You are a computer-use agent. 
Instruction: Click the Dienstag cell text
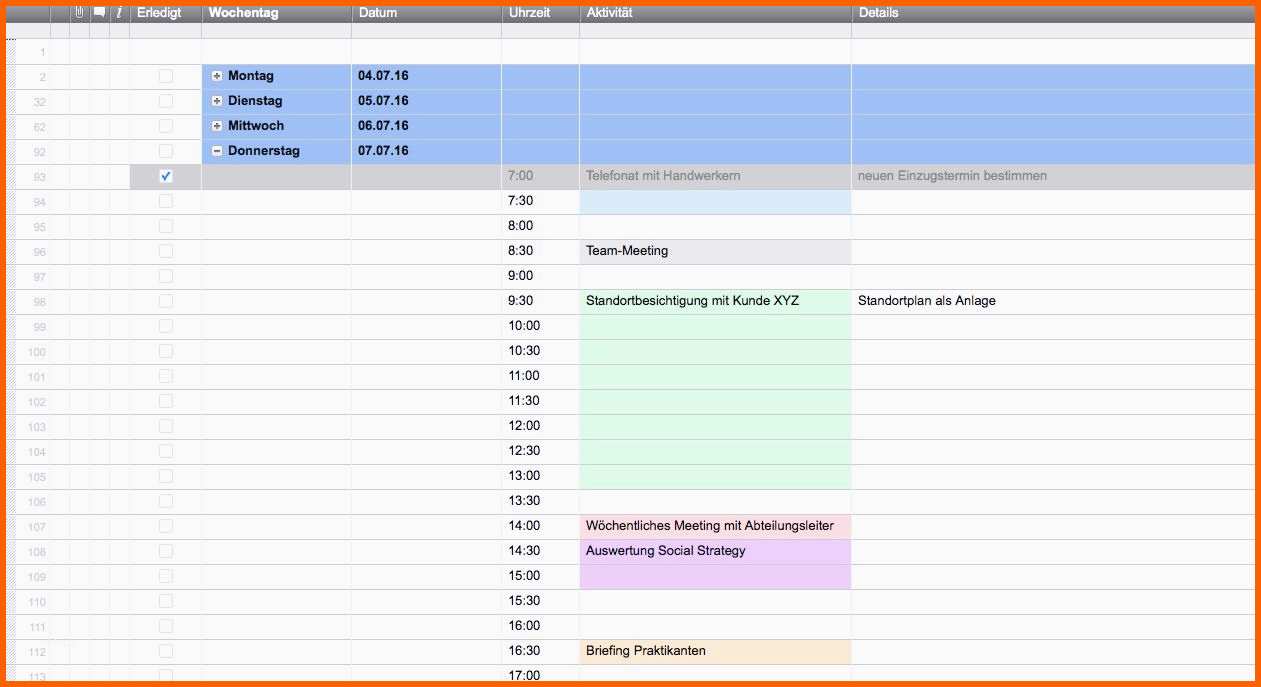tap(255, 101)
